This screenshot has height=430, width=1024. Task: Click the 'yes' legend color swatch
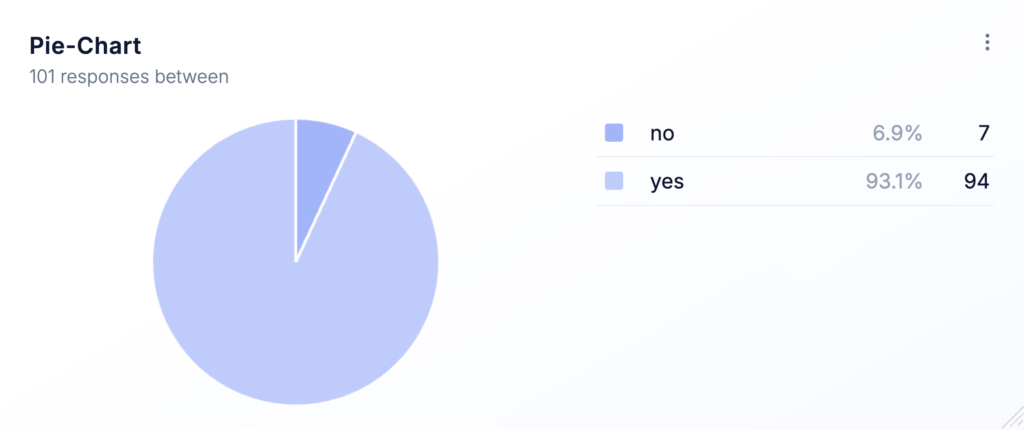tap(614, 181)
